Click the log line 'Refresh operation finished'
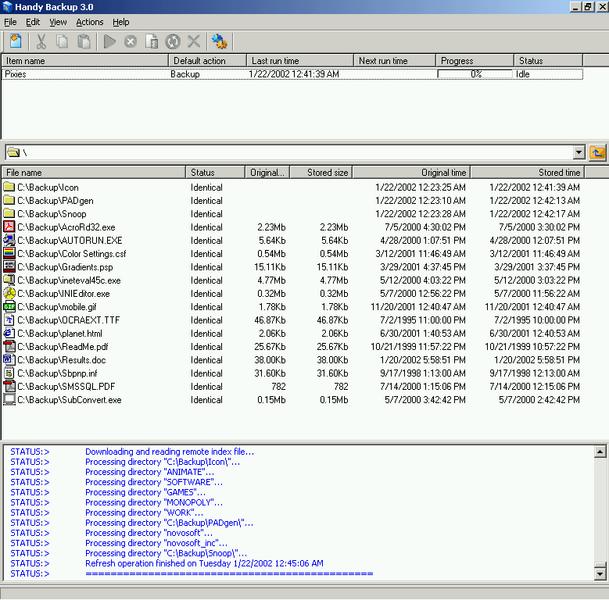Screen dimensions: 609x600 click(x=204, y=563)
